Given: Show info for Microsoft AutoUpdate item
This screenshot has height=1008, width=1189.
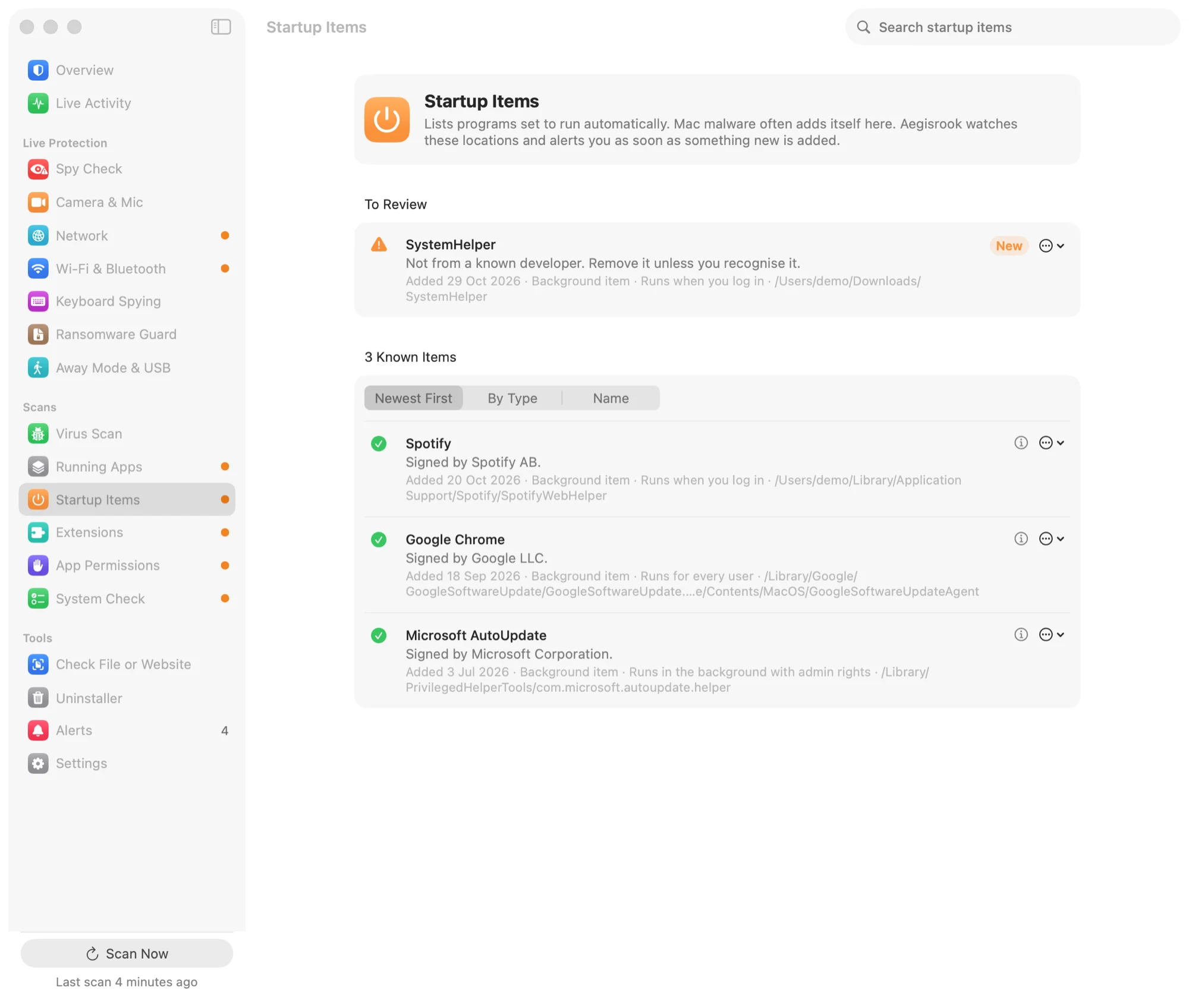Looking at the screenshot, I should pos(1021,635).
